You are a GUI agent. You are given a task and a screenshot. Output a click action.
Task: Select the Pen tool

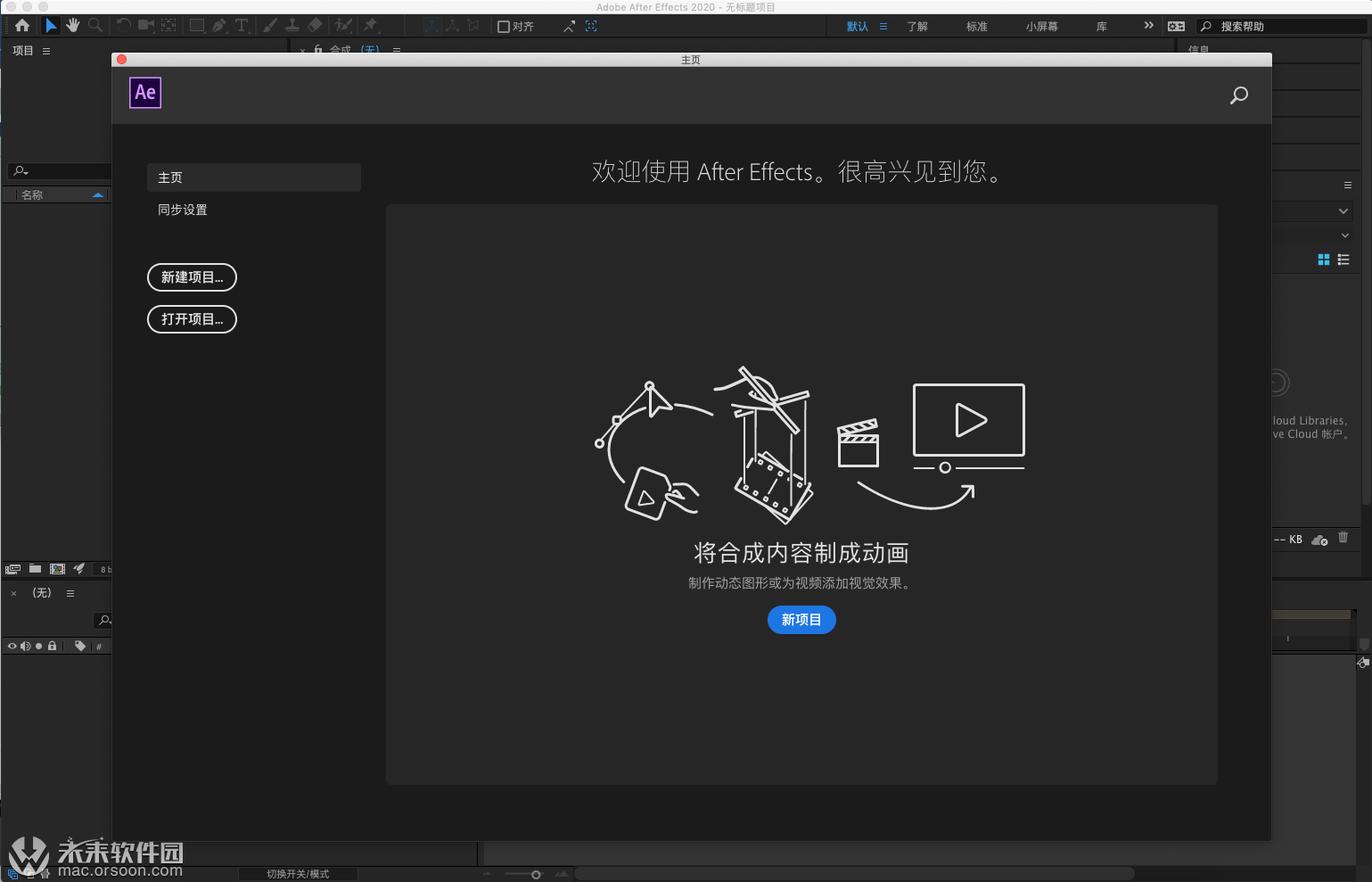point(219,26)
